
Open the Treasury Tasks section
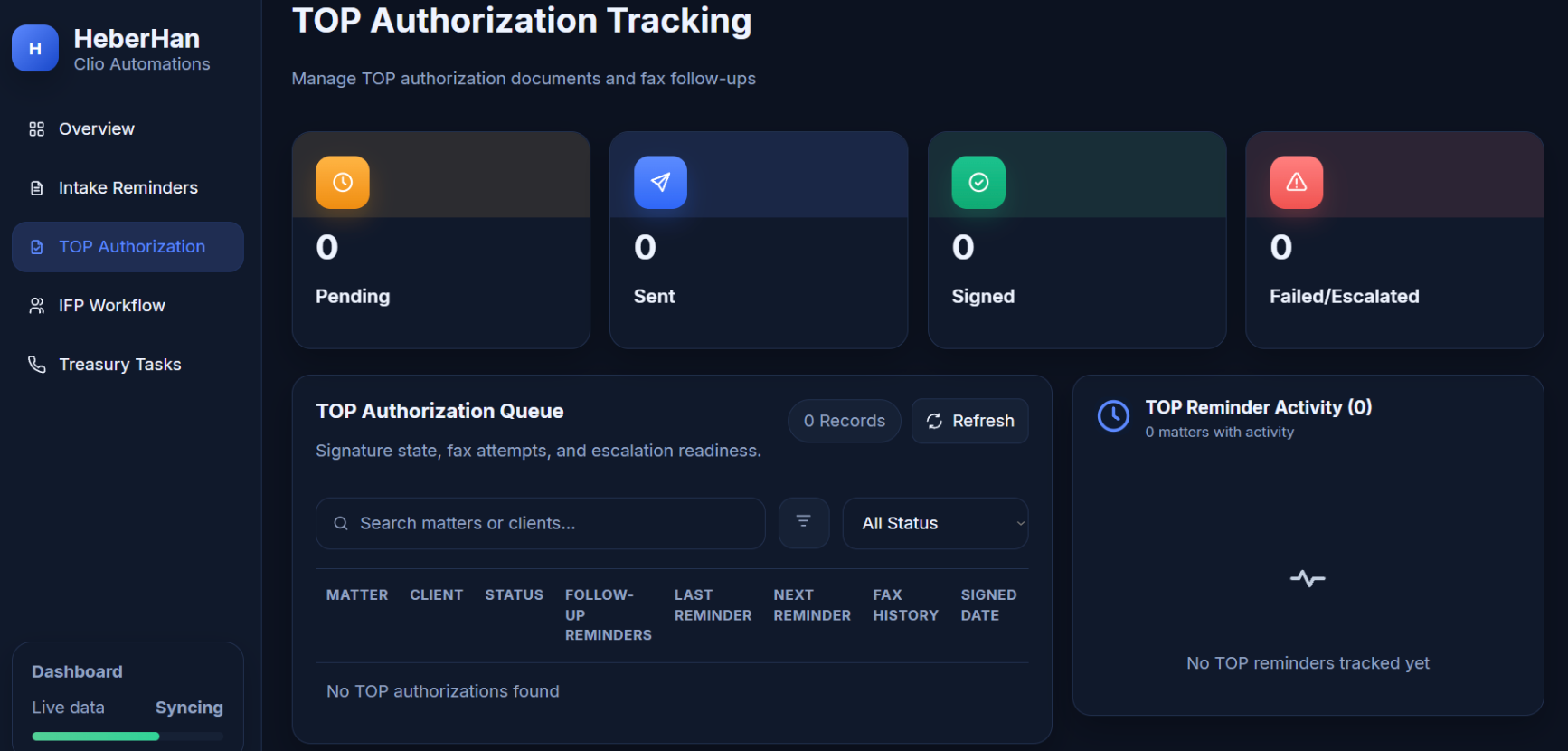coord(128,365)
